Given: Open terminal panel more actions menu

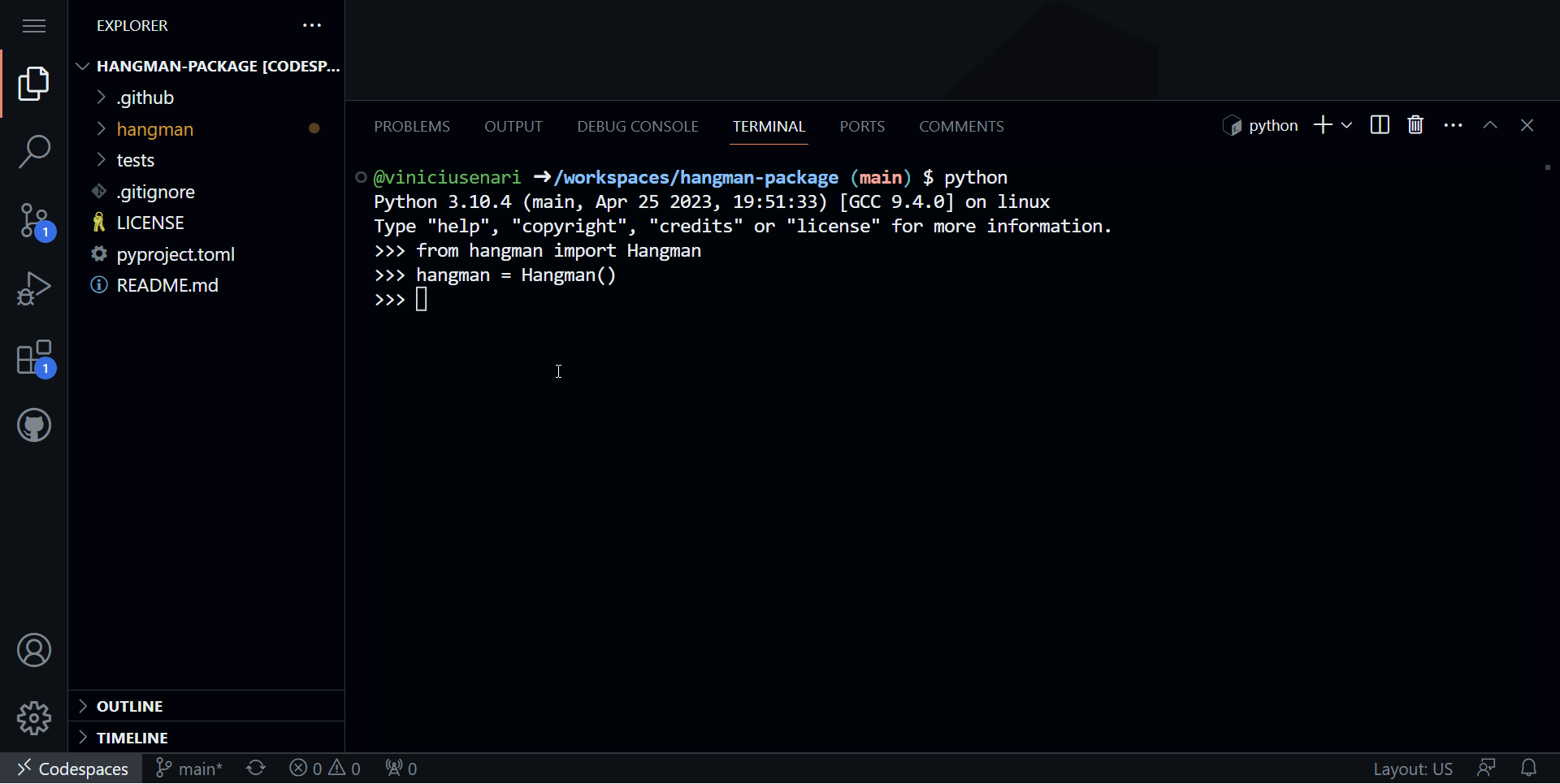Looking at the screenshot, I should [1454, 125].
